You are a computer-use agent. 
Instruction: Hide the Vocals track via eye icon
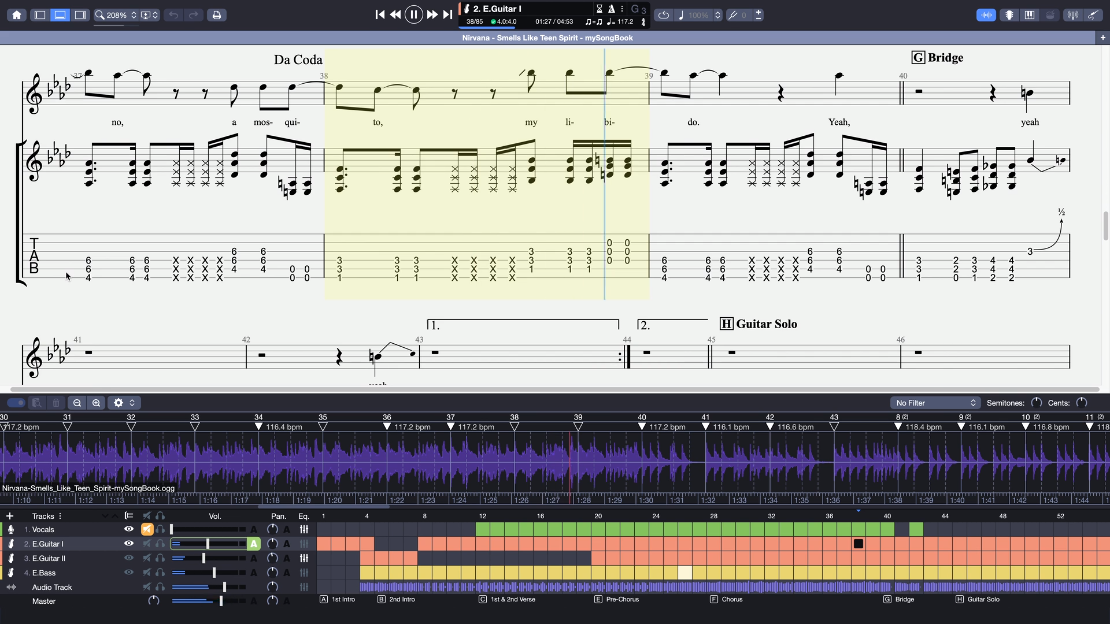point(128,529)
